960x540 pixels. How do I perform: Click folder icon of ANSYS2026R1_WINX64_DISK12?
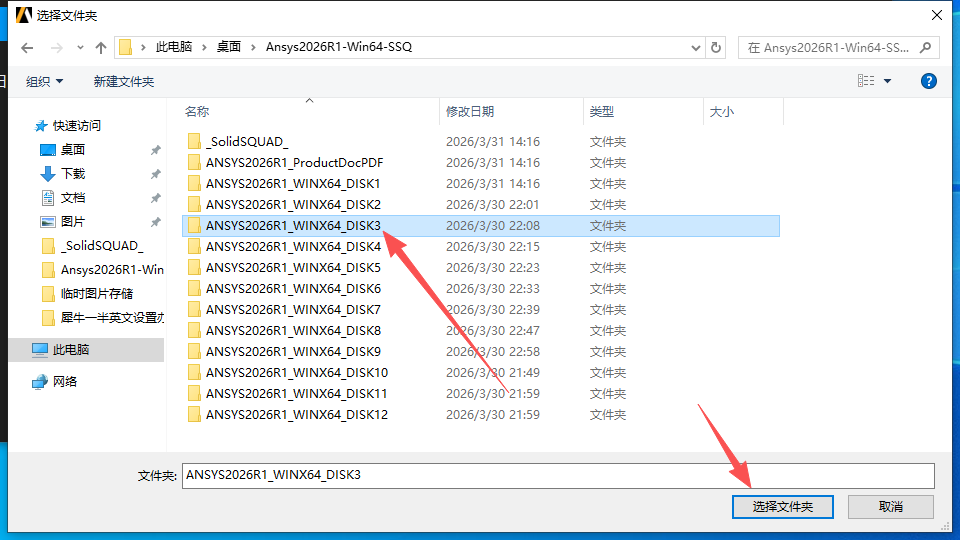coord(194,414)
